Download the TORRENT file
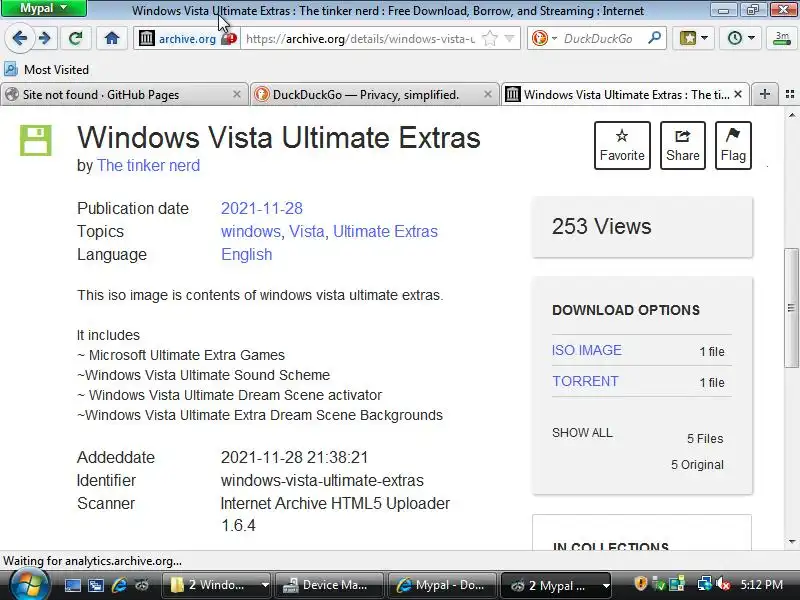Screen dimensions: 800x600 (585, 381)
